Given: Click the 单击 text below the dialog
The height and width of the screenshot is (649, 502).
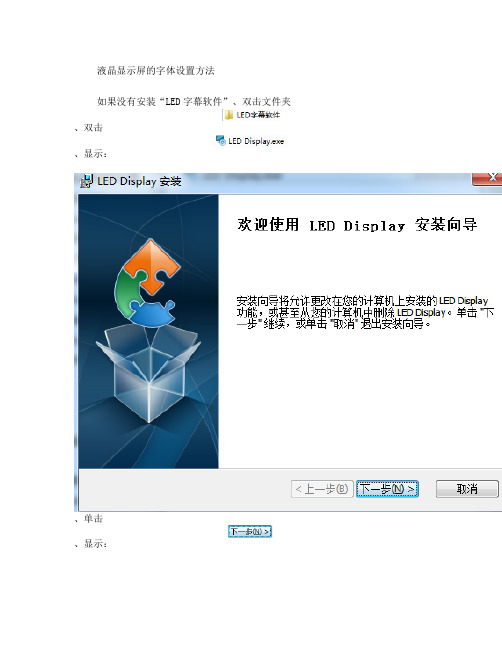Looking at the screenshot, I should tap(93, 519).
